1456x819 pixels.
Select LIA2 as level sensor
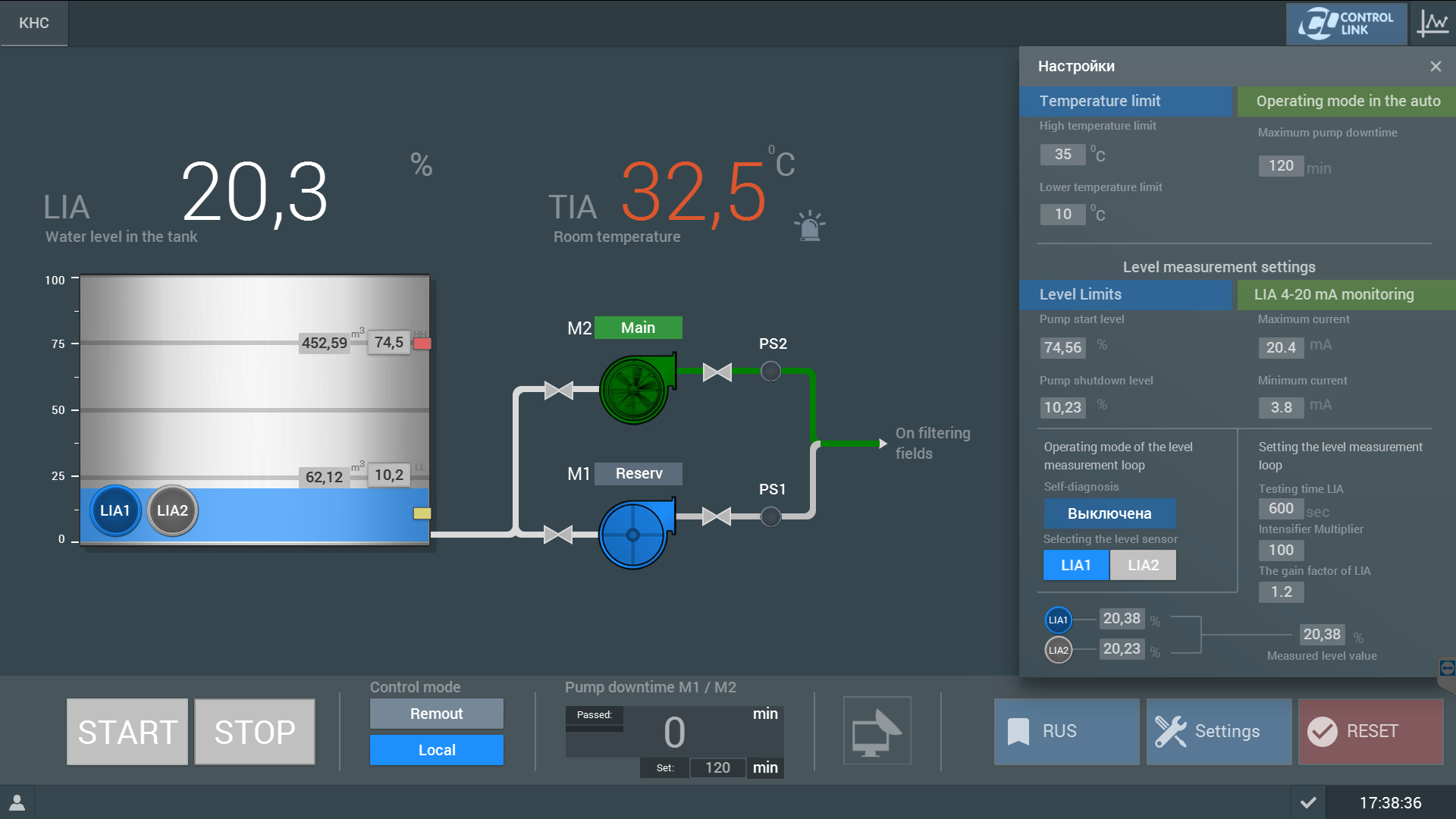[1143, 565]
